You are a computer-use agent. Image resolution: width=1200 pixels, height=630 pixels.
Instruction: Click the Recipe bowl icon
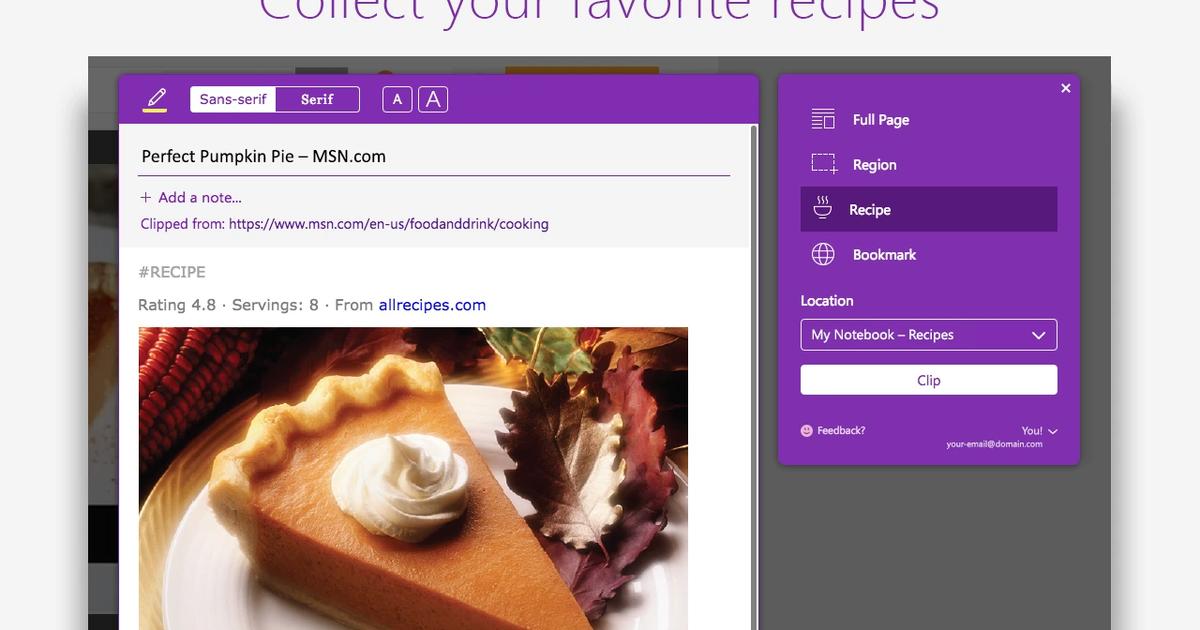click(x=823, y=209)
